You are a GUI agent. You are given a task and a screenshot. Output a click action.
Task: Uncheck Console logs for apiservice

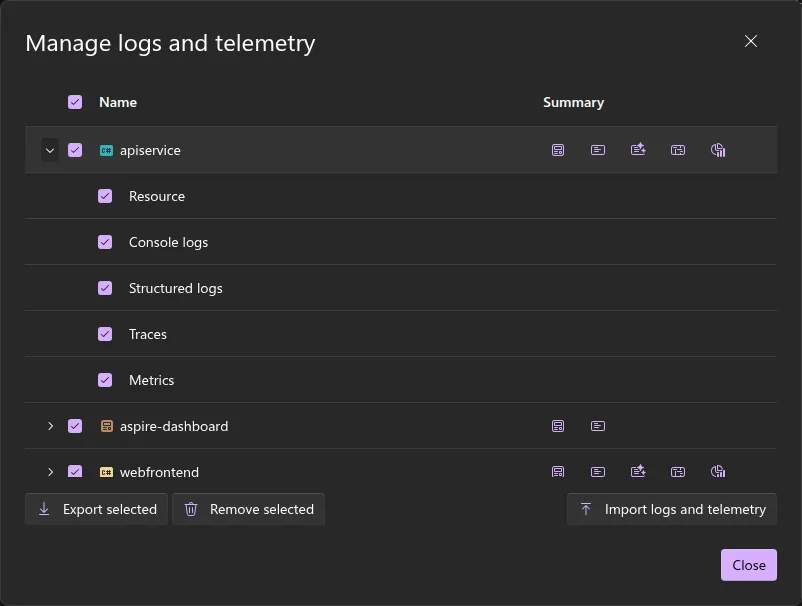point(105,241)
